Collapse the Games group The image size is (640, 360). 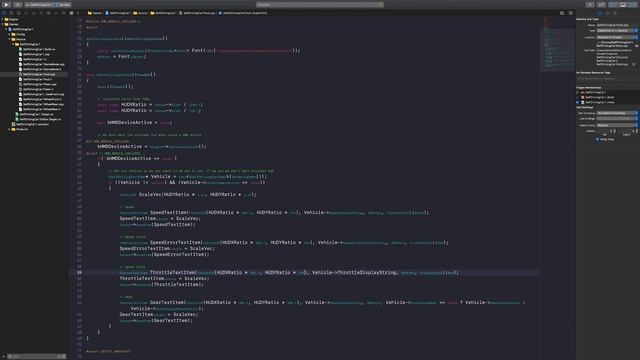tap(2, 24)
